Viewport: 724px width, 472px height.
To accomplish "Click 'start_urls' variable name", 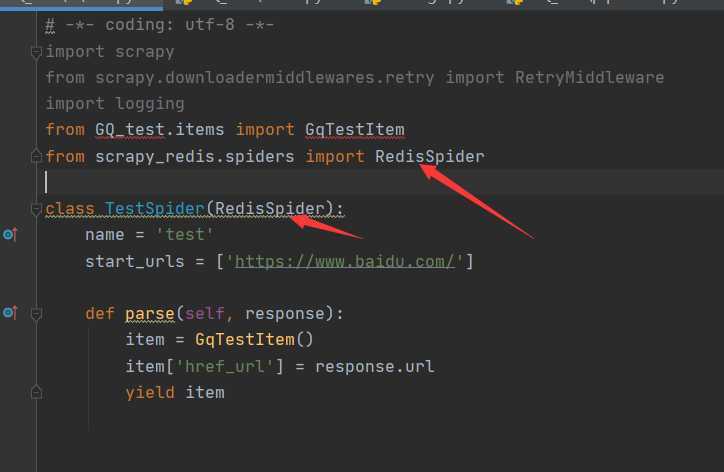I will click(x=135, y=262).
